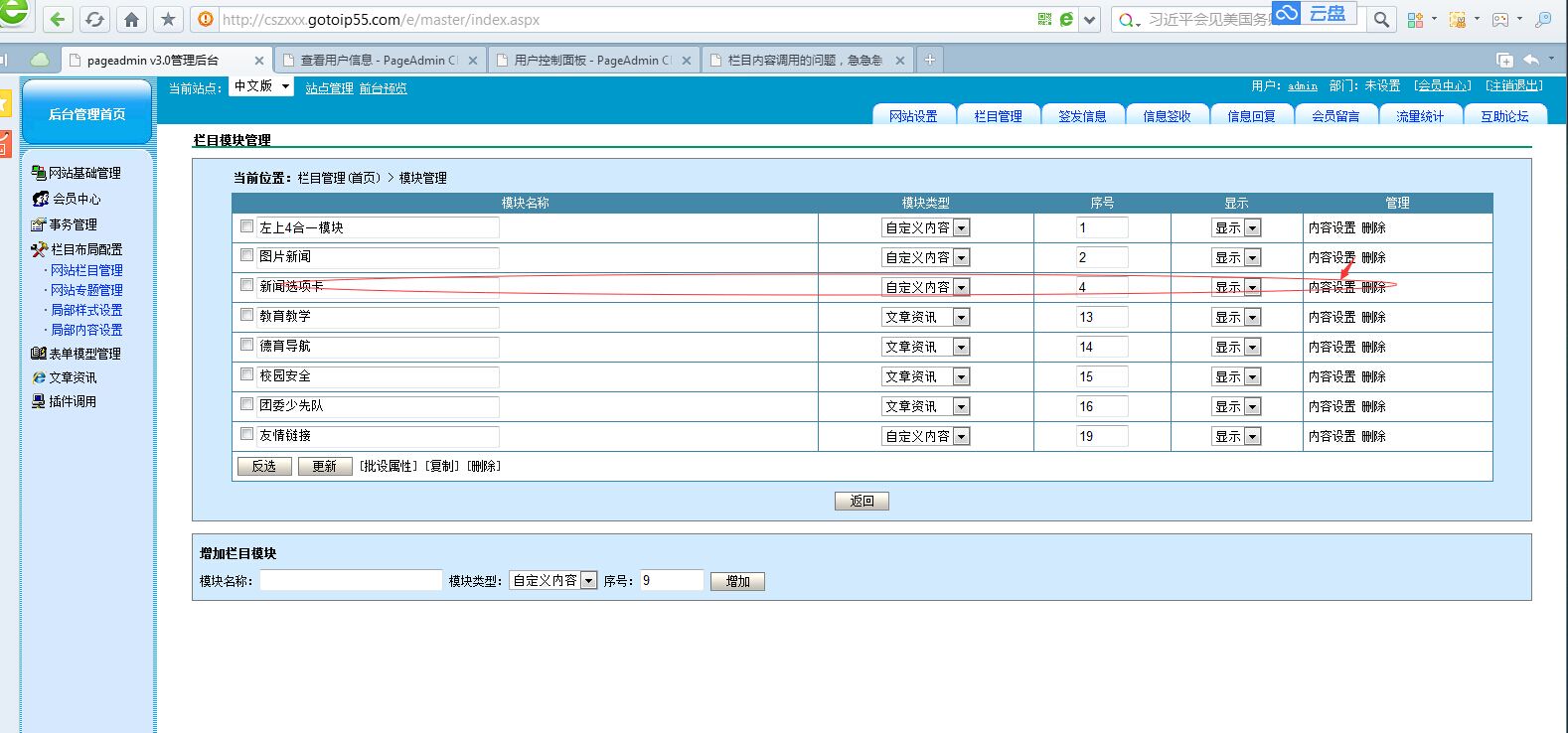The height and width of the screenshot is (733, 1568).
Task: Open 栏目布局配置 tools icon in sidebar
Action: pos(39,249)
